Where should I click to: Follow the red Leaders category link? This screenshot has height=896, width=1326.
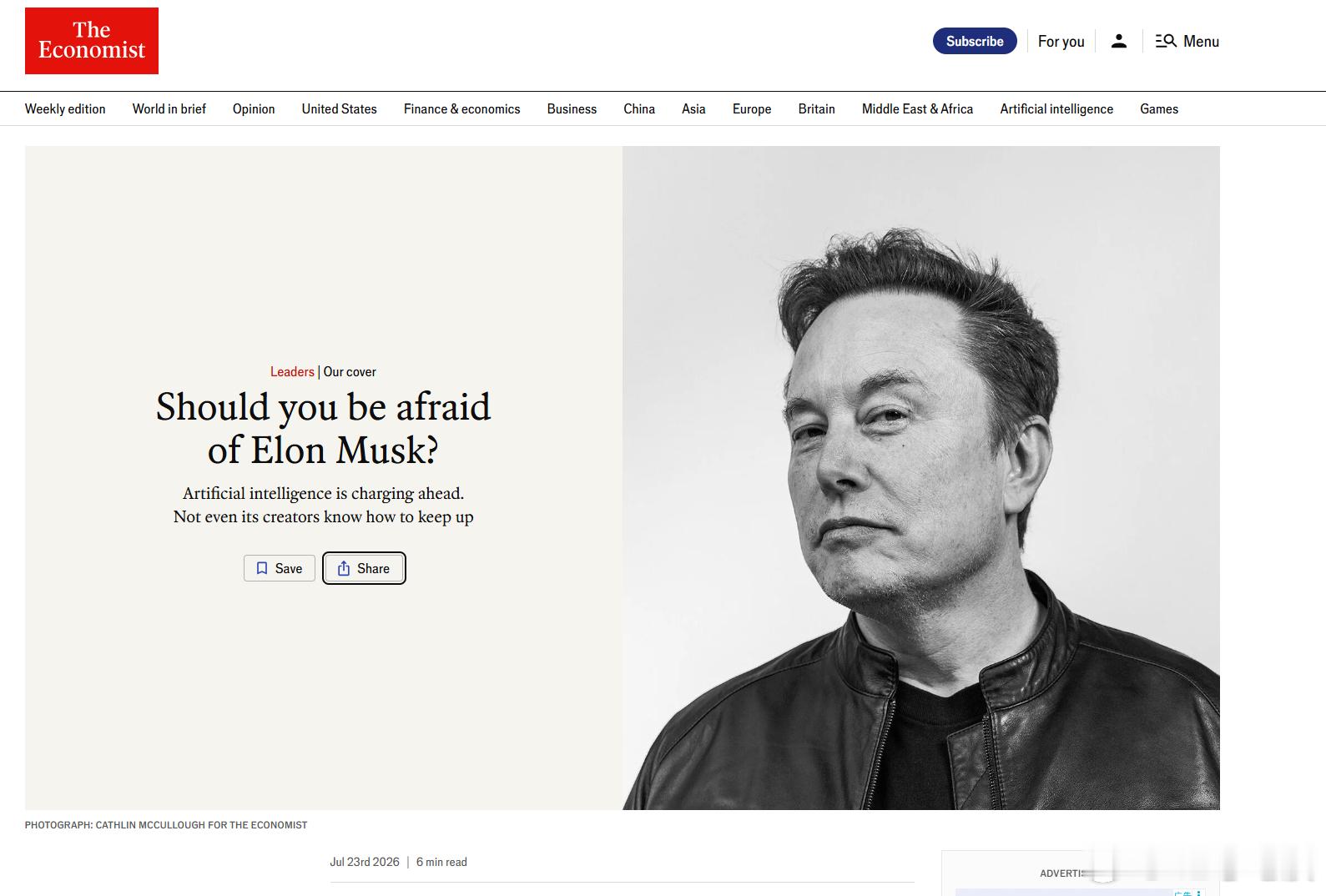point(292,371)
